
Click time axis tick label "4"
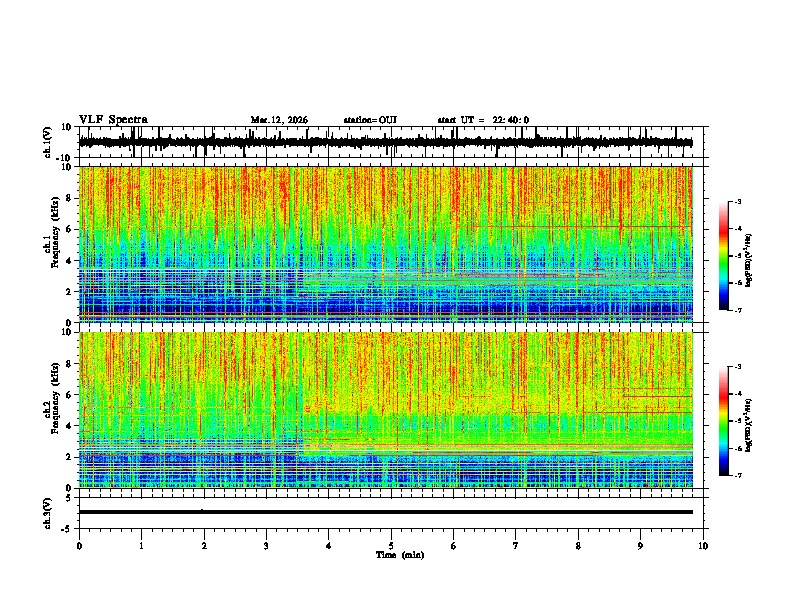click(328, 546)
